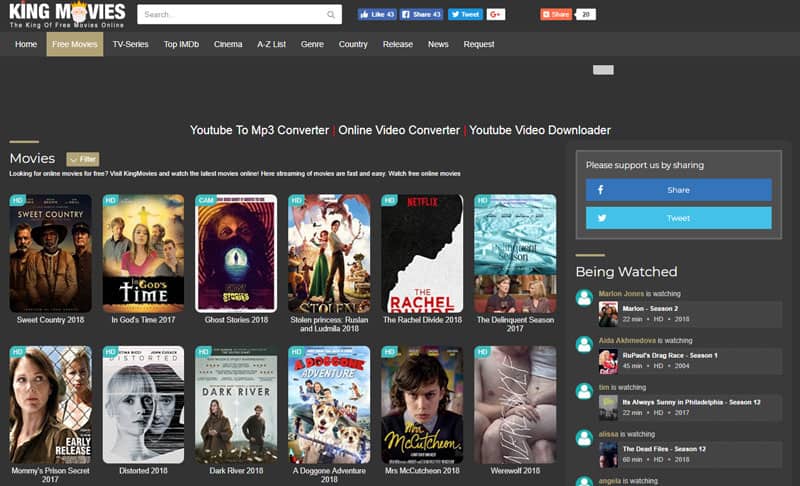The width and height of the screenshot is (800, 486).
Task: Click the orange Share counter button
Action: point(557,14)
